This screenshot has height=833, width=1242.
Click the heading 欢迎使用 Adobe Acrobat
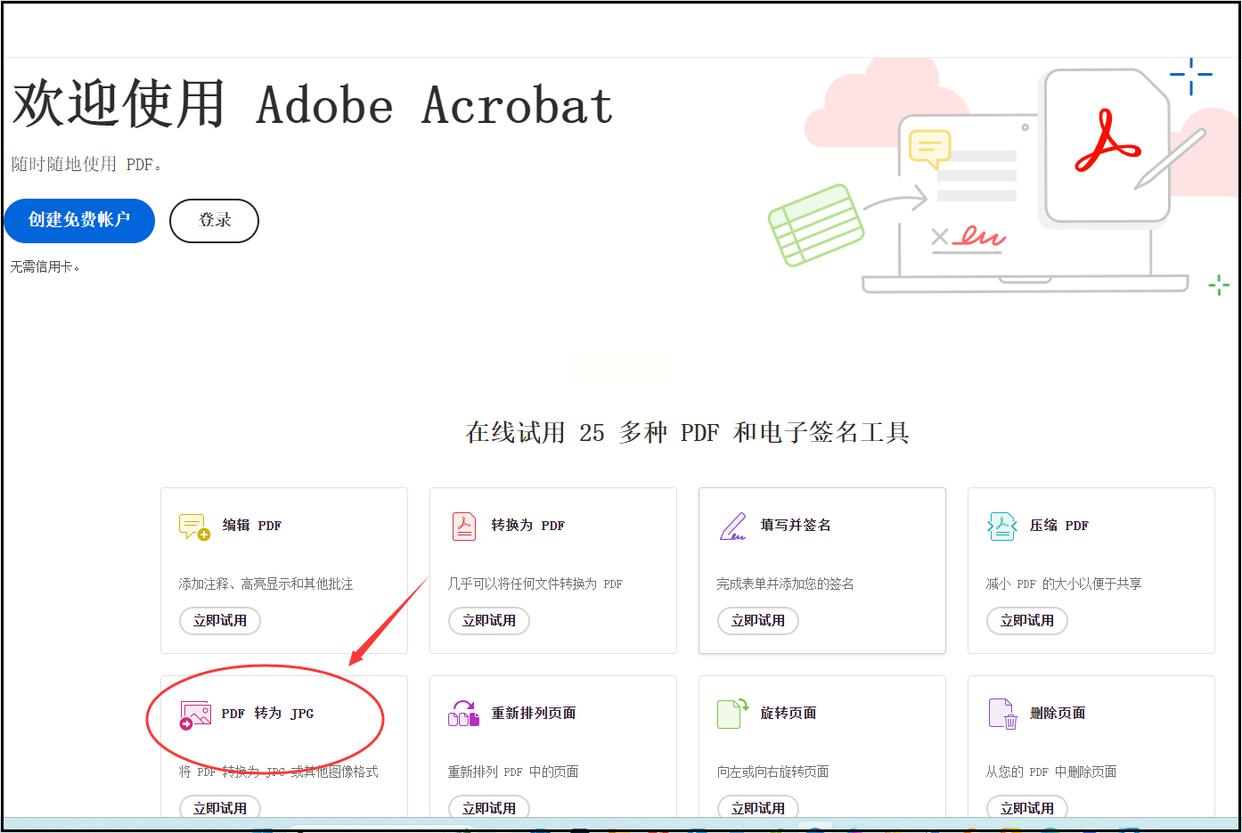(x=312, y=105)
